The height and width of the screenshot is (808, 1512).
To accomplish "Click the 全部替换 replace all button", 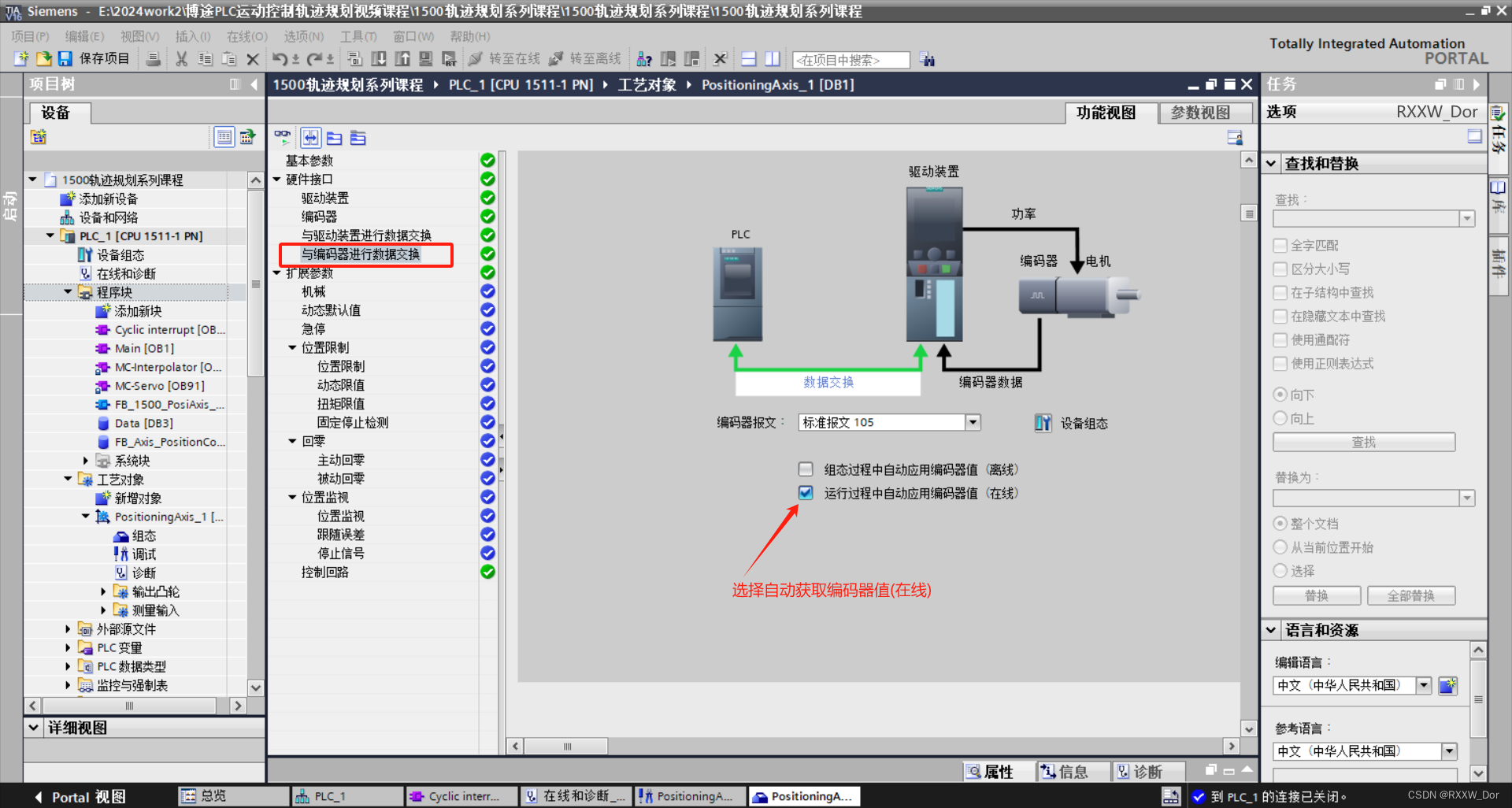I will click(x=1411, y=596).
